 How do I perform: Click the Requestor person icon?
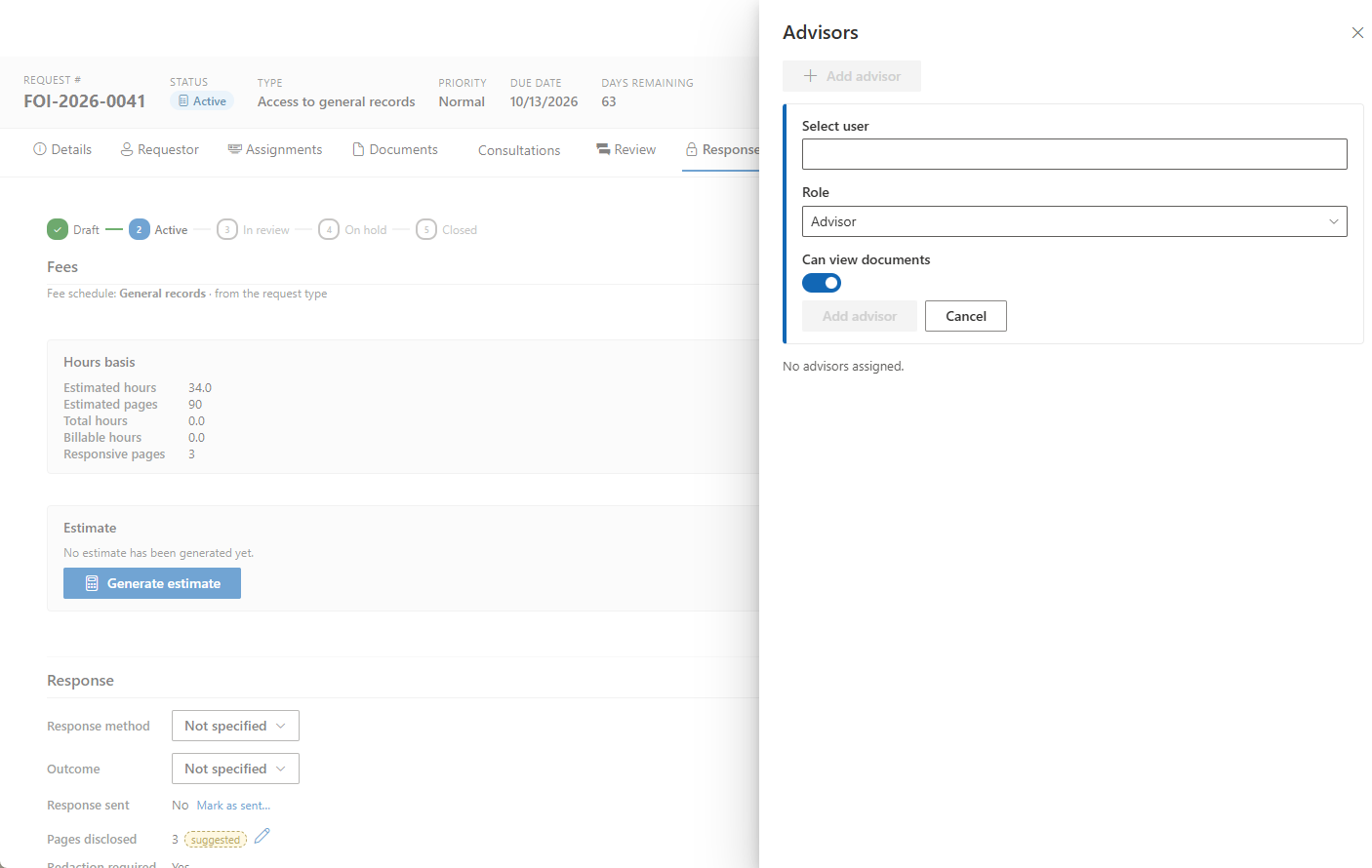click(127, 149)
